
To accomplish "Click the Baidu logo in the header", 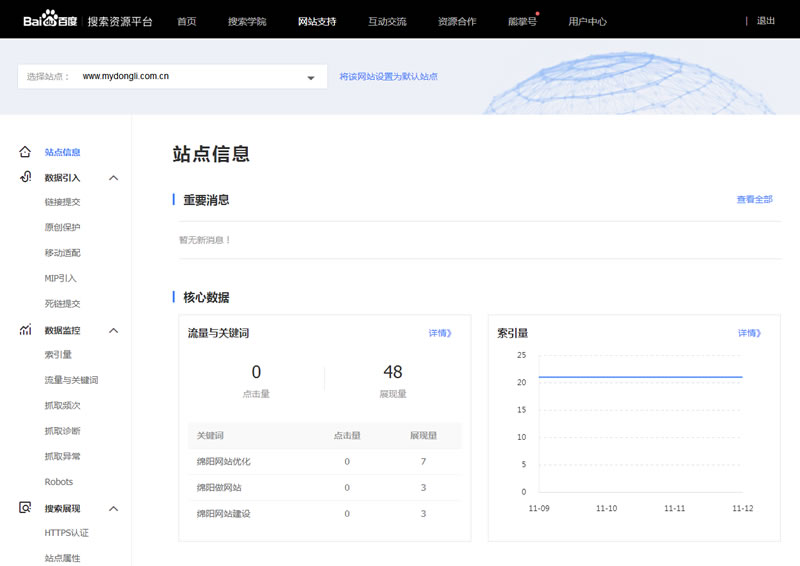I will tap(50, 19).
